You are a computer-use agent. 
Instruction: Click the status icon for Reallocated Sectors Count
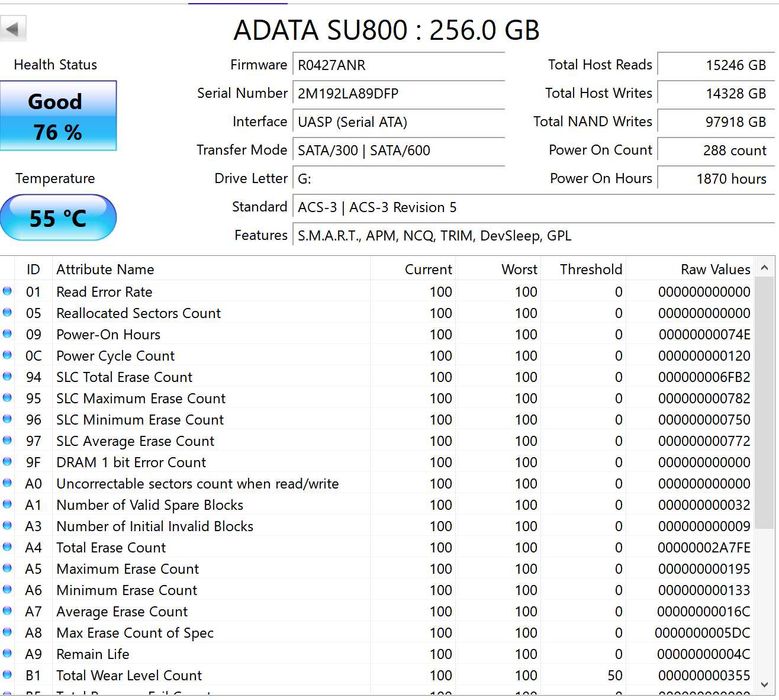point(7,312)
